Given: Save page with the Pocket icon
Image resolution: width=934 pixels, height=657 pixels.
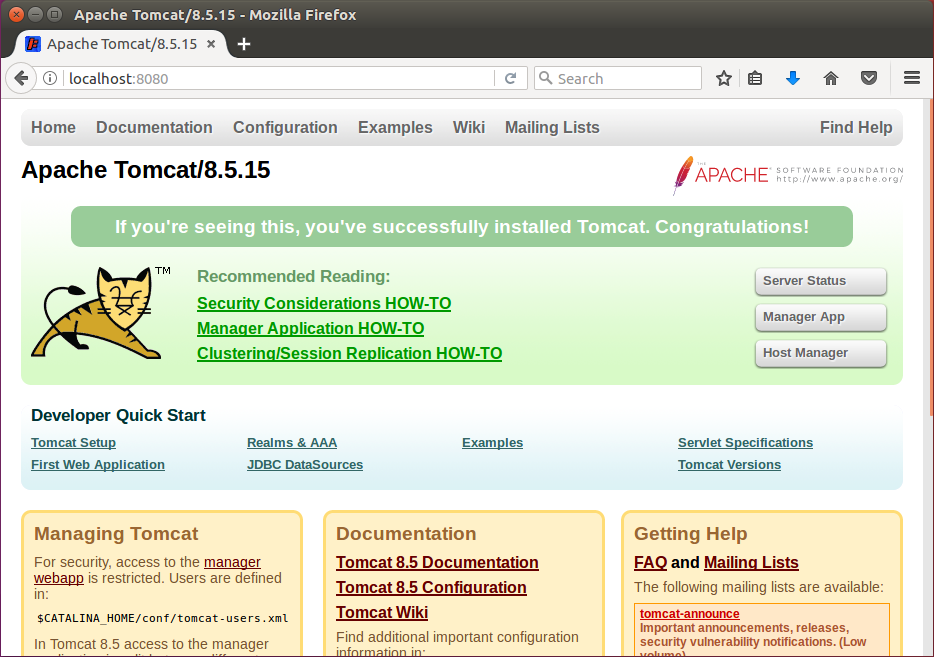Looking at the screenshot, I should 869,78.
